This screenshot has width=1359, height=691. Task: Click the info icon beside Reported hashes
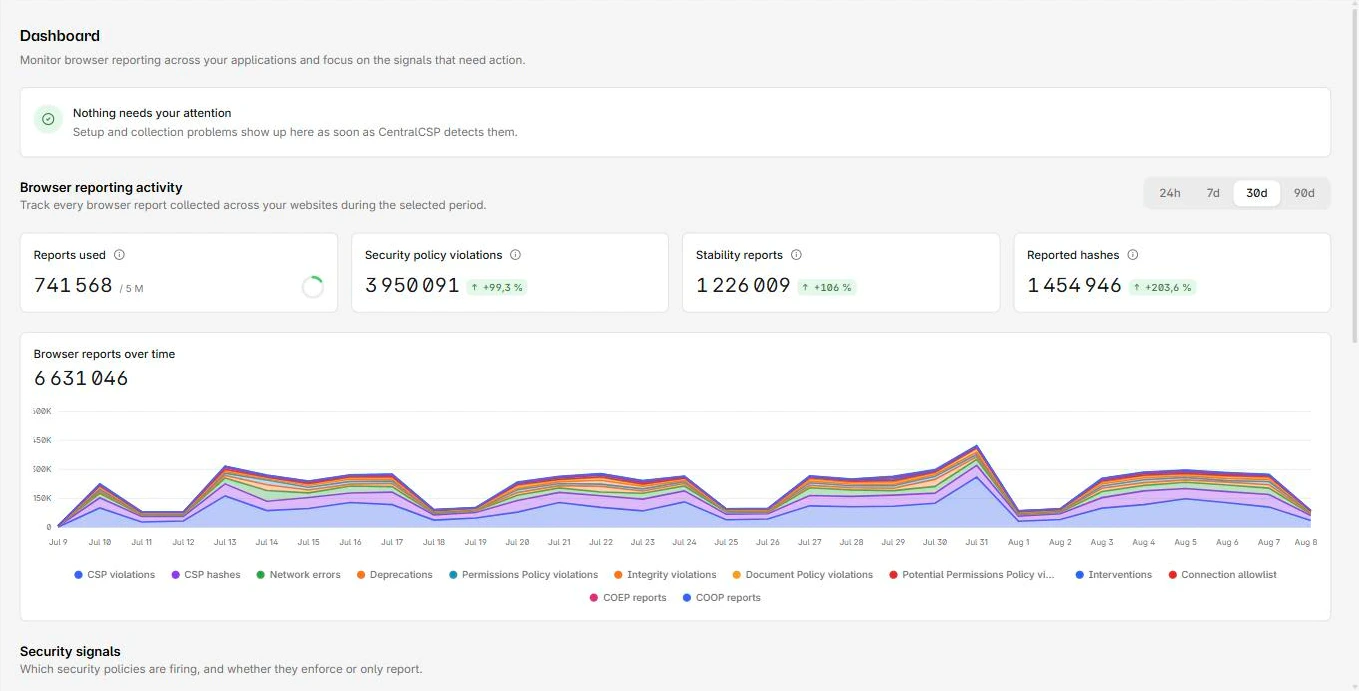point(1133,255)
